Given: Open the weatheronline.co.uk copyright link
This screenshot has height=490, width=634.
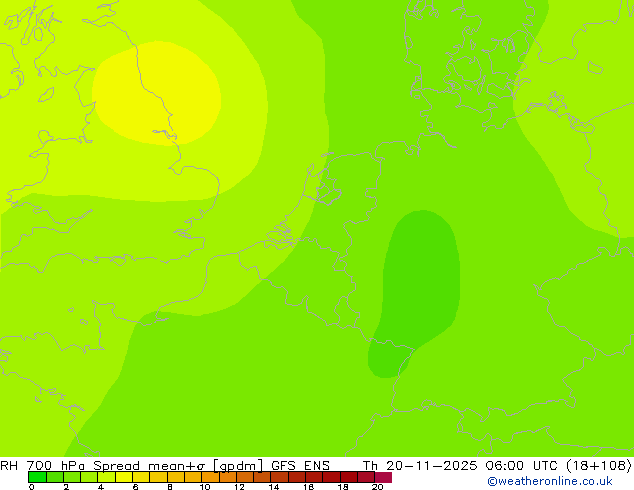Looking at the screenshot, I should (x=550, y=481).
